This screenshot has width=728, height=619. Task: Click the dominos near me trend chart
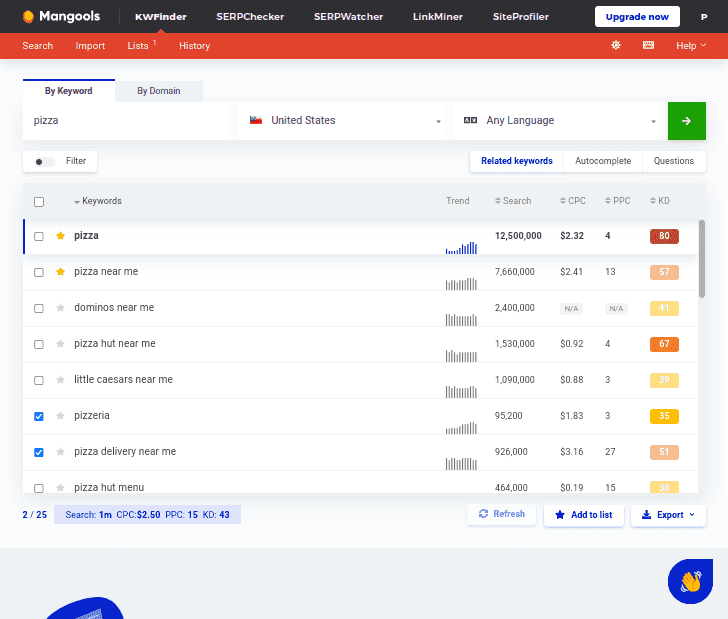[461, 319]
